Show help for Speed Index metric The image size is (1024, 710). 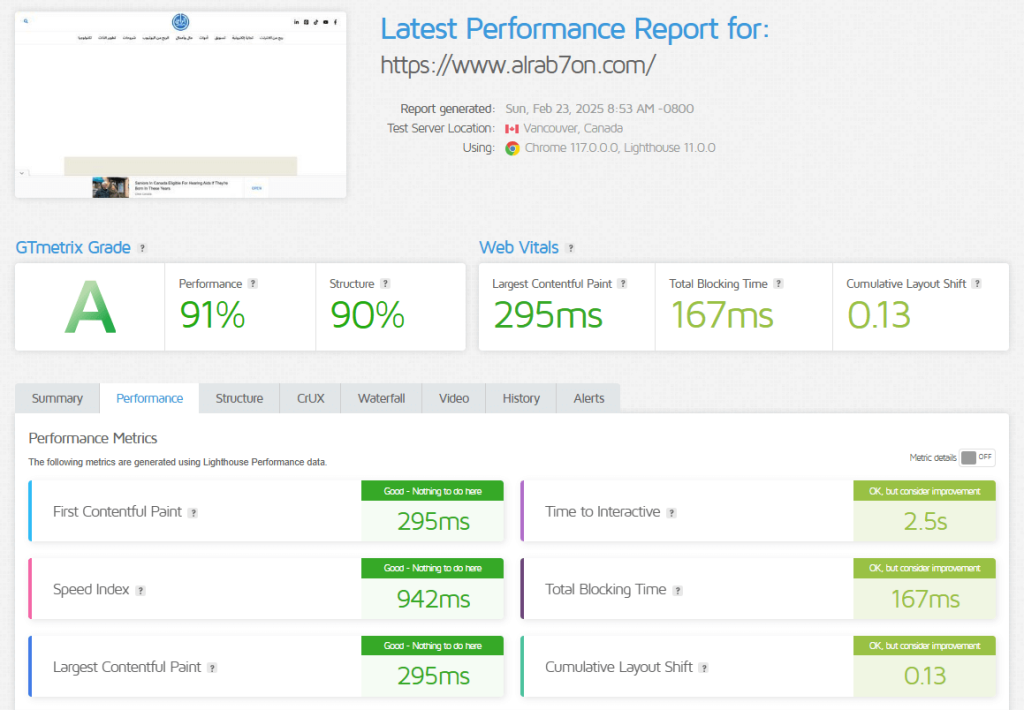pos(141,590)
